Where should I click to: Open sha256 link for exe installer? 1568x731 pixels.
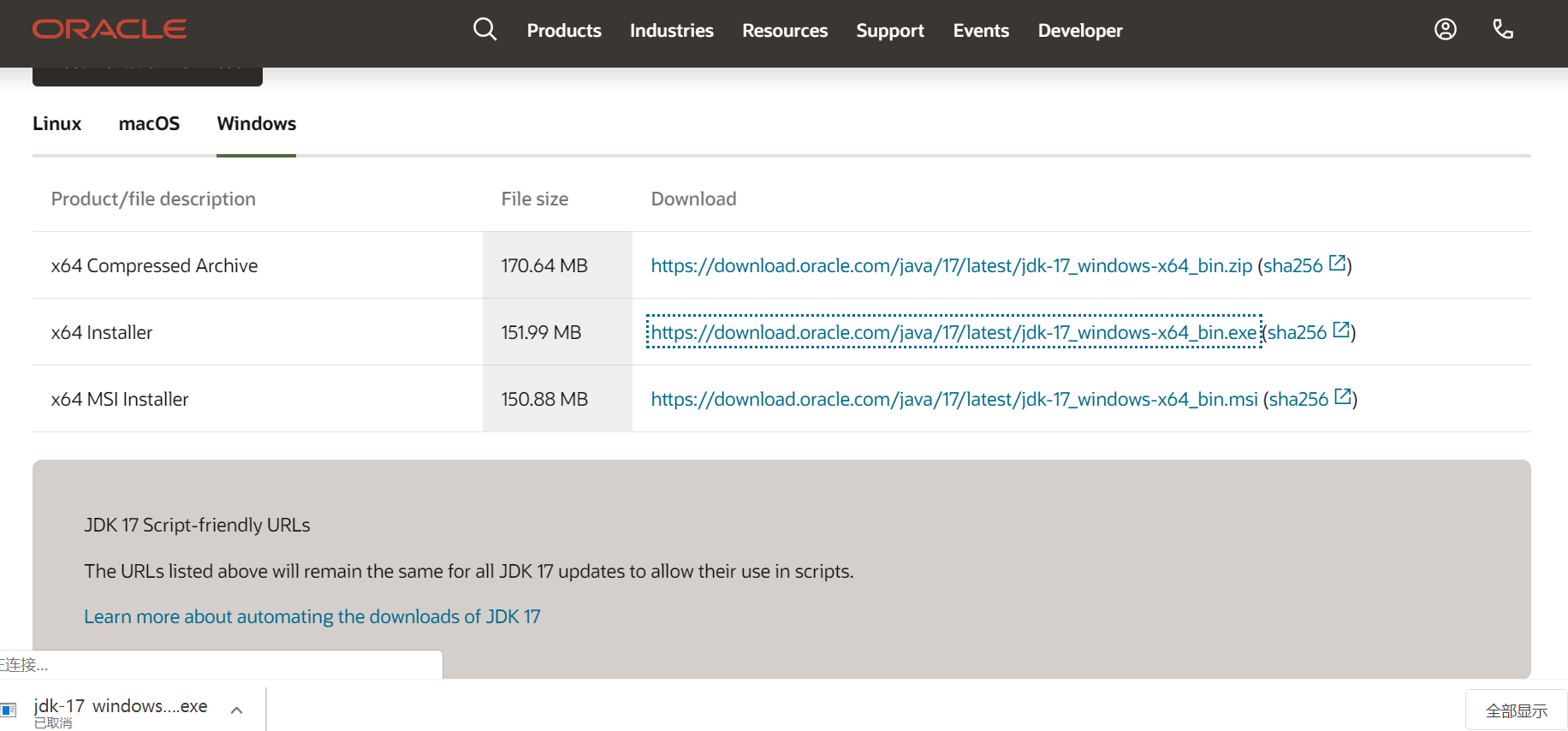1298,332
